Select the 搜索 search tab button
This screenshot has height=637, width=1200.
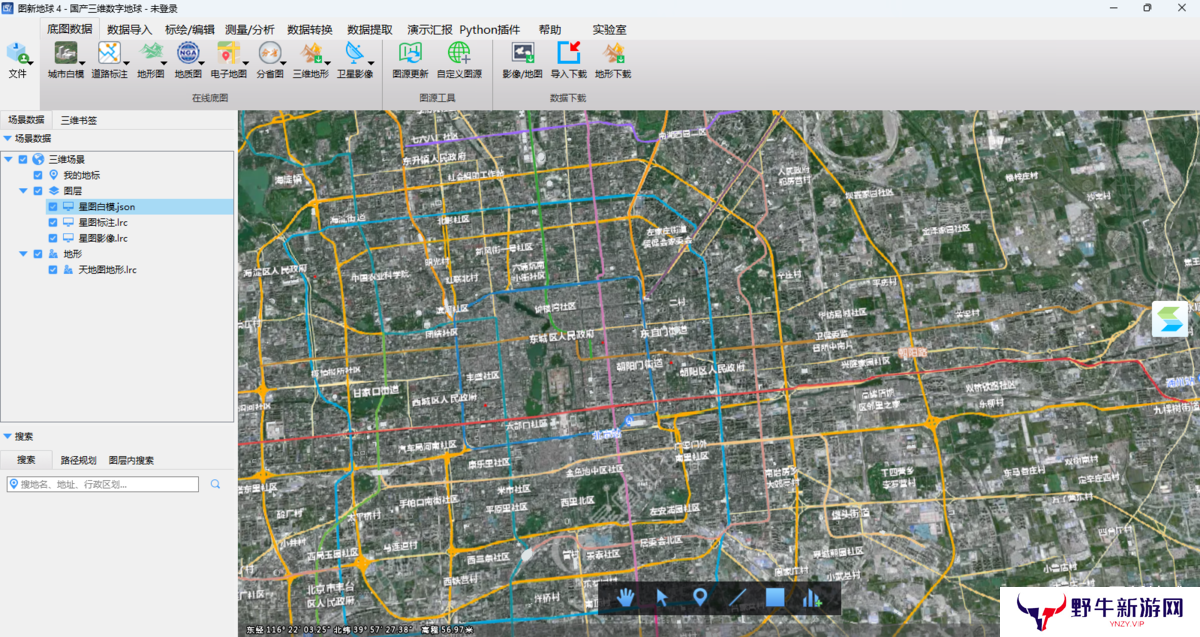click(x=26, y=460)
